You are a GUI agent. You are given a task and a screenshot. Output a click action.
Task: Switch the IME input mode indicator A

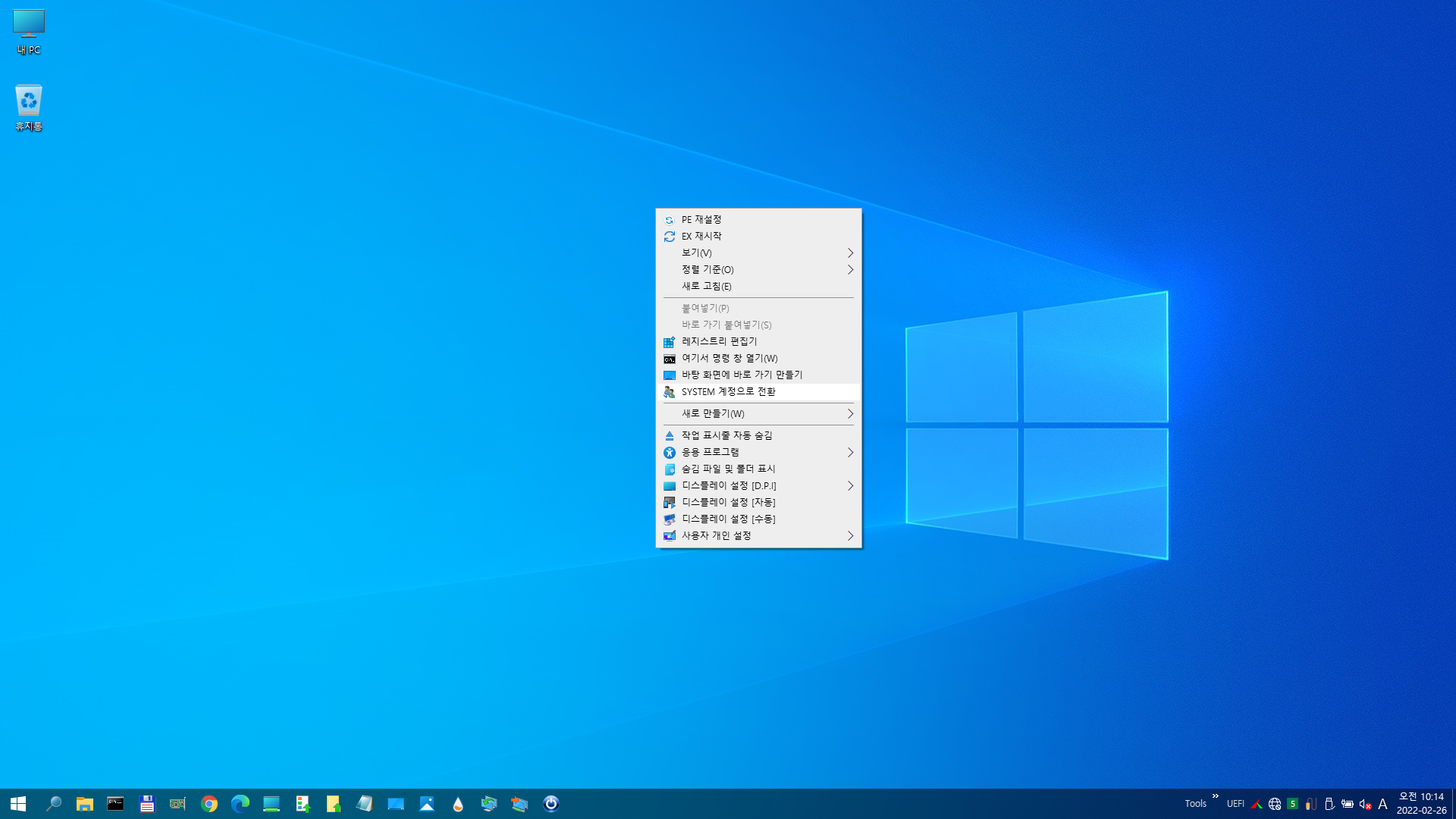coord(1383,804)
